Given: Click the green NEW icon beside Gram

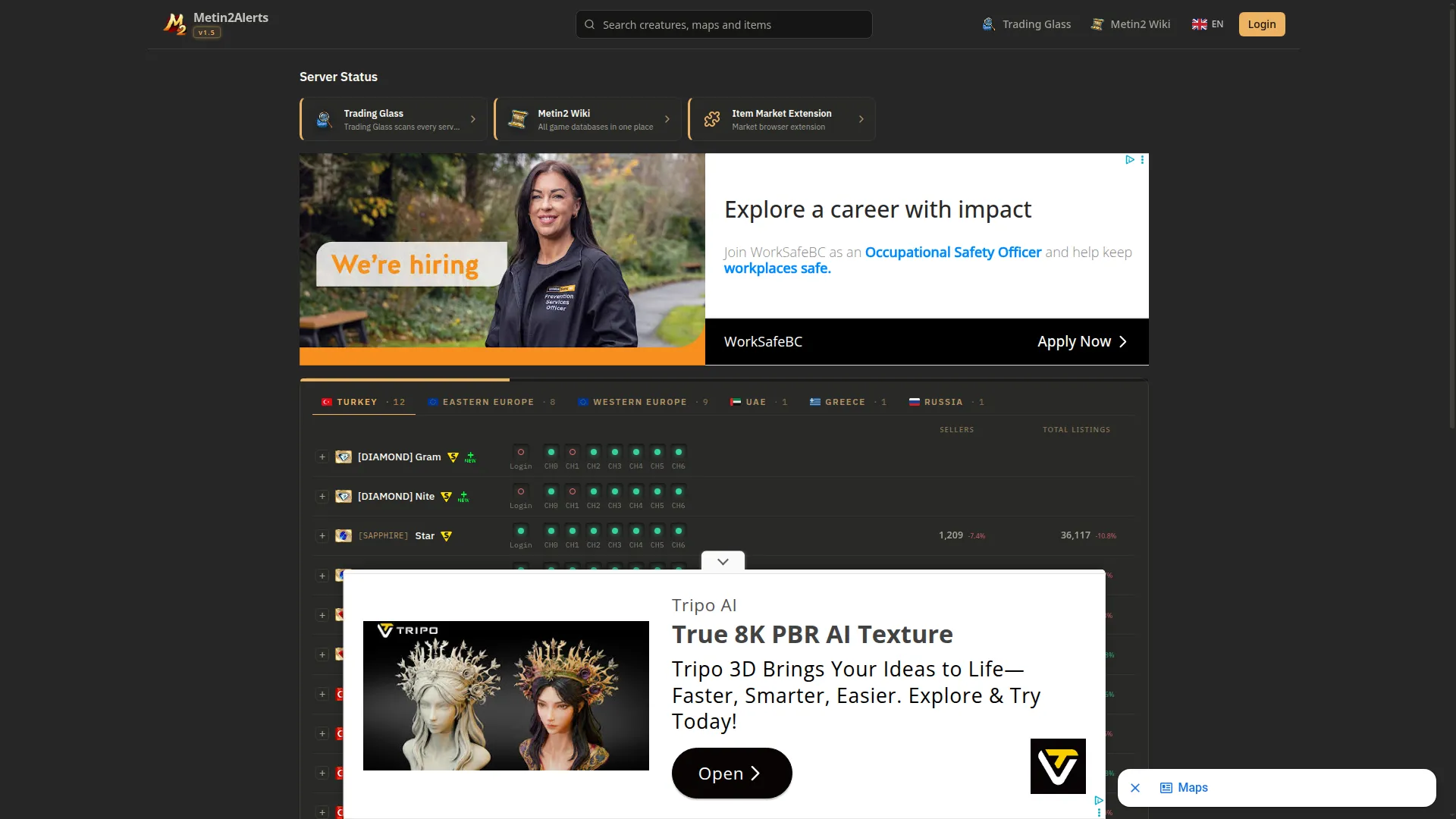Looking at the screenshot, I should coord(470,457).
